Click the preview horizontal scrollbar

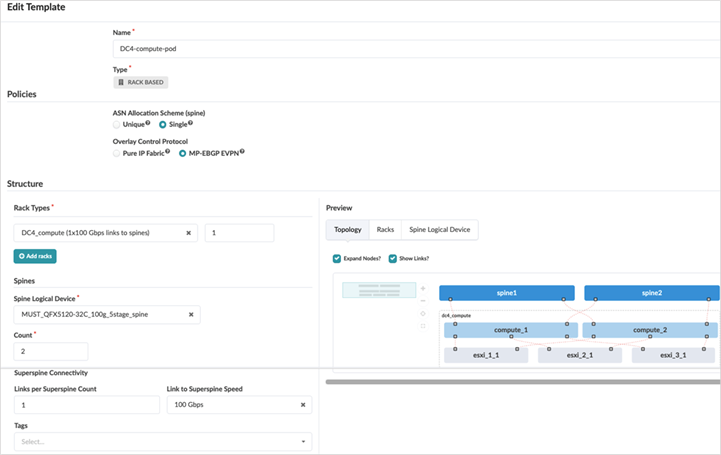(x=523, y=381)
